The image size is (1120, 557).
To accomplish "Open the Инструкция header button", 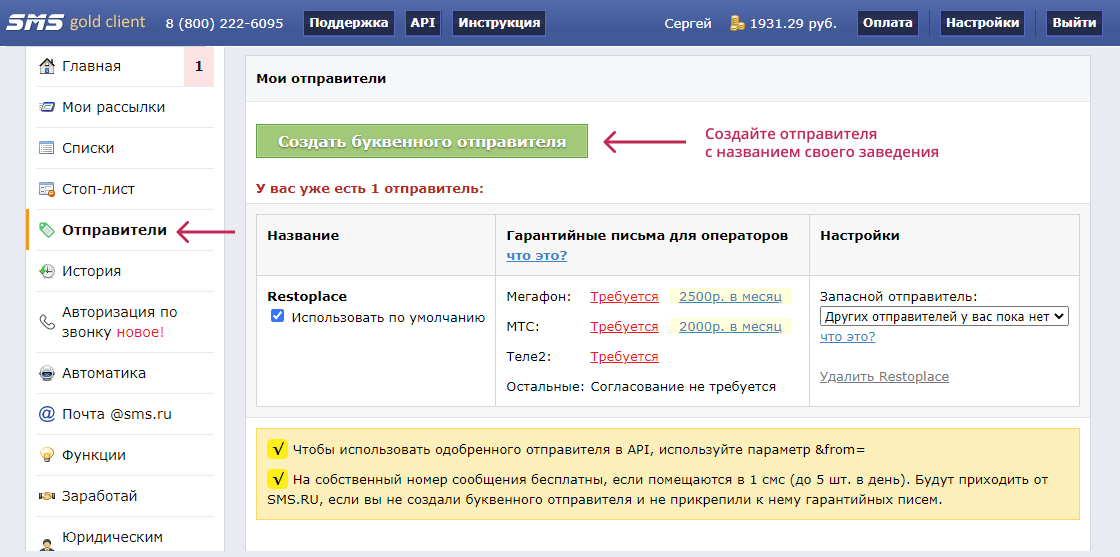I will click(499, 23).
